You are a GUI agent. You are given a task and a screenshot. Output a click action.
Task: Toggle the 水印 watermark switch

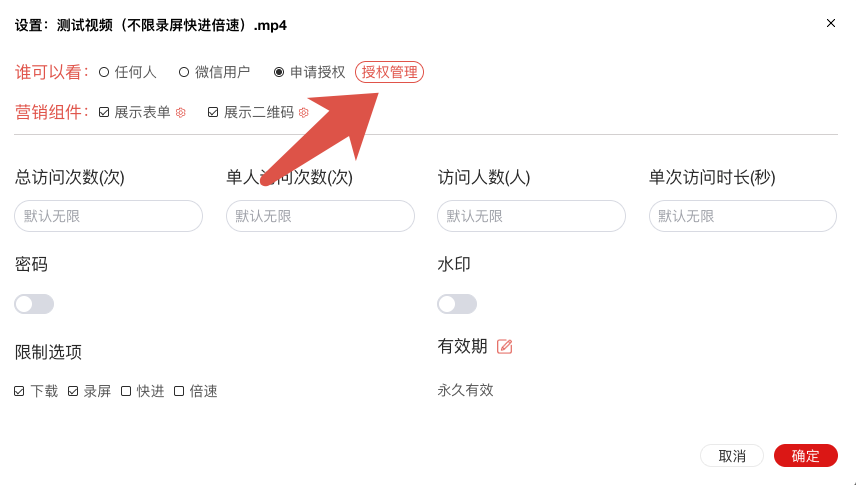point(457,304)
